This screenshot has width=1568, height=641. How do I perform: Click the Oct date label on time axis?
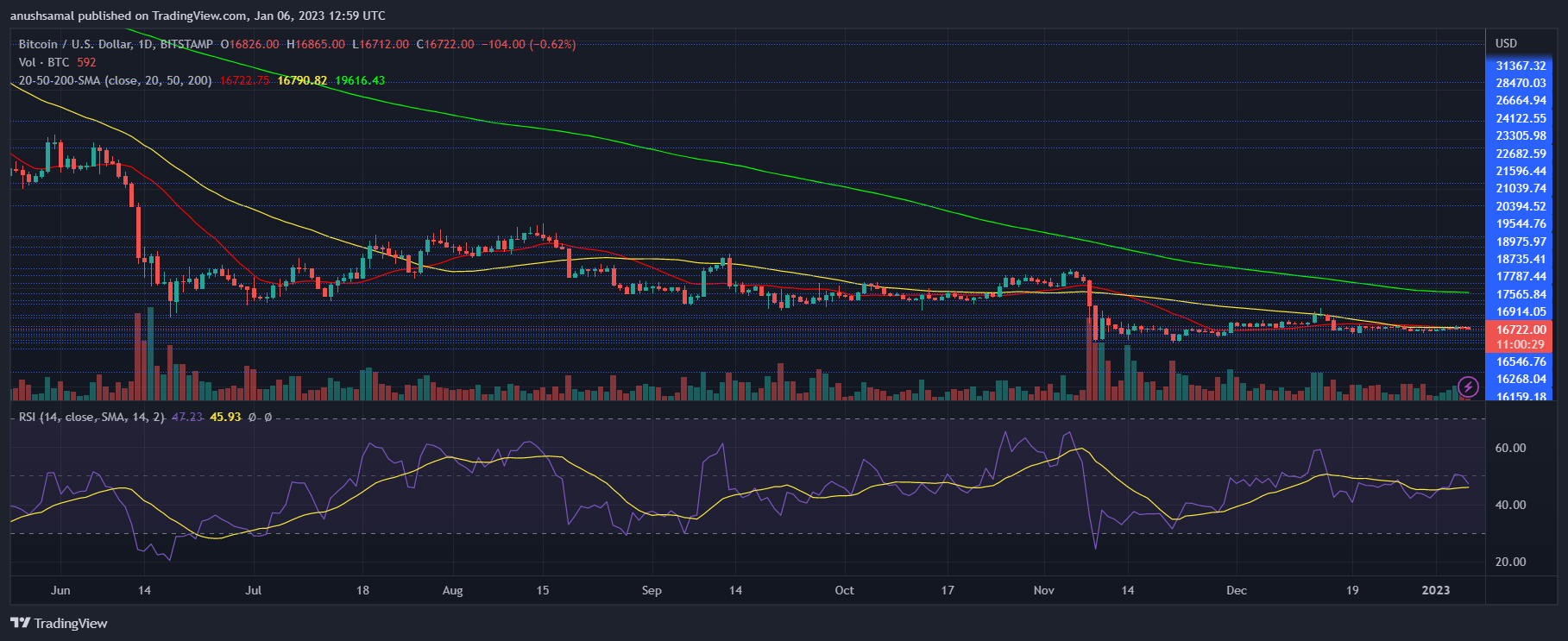[844, 590]
